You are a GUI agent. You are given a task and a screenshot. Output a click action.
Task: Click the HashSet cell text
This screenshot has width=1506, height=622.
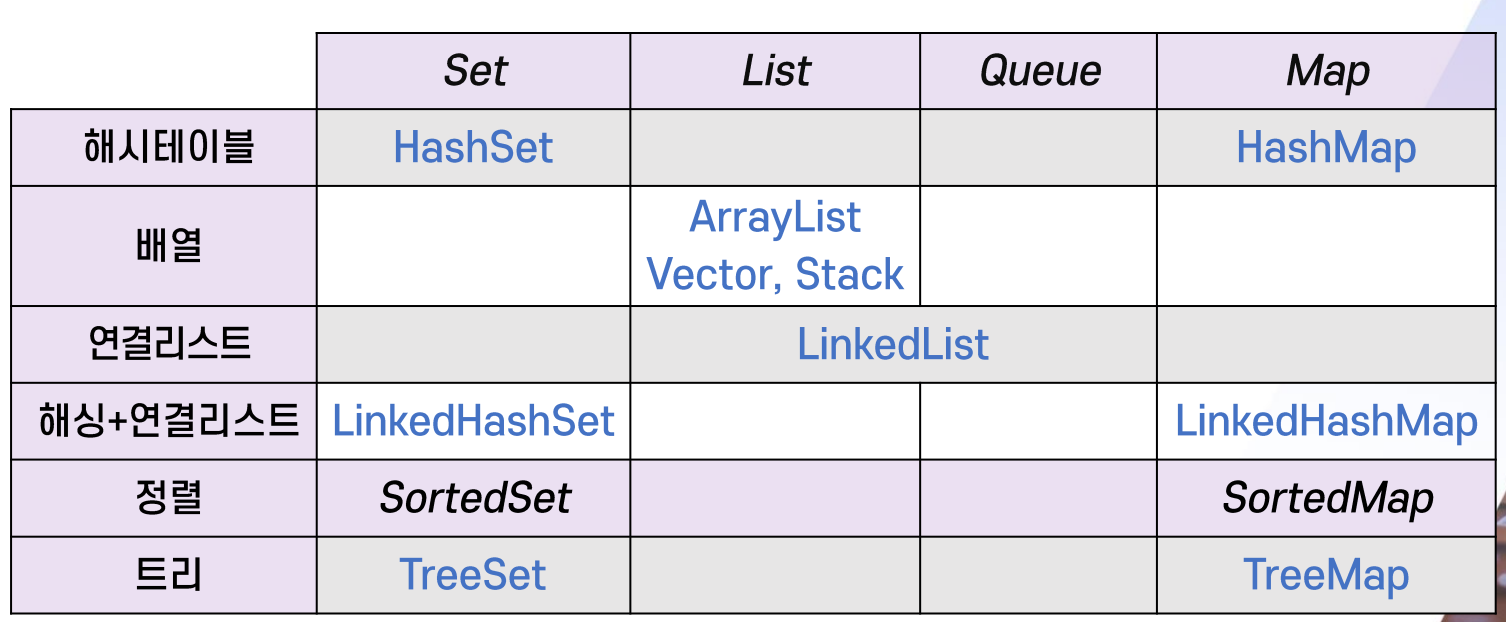tap(473, 148)
